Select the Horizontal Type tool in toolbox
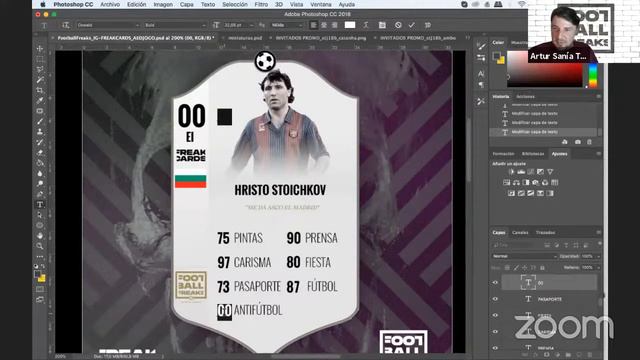 click(x=40, y=204)
